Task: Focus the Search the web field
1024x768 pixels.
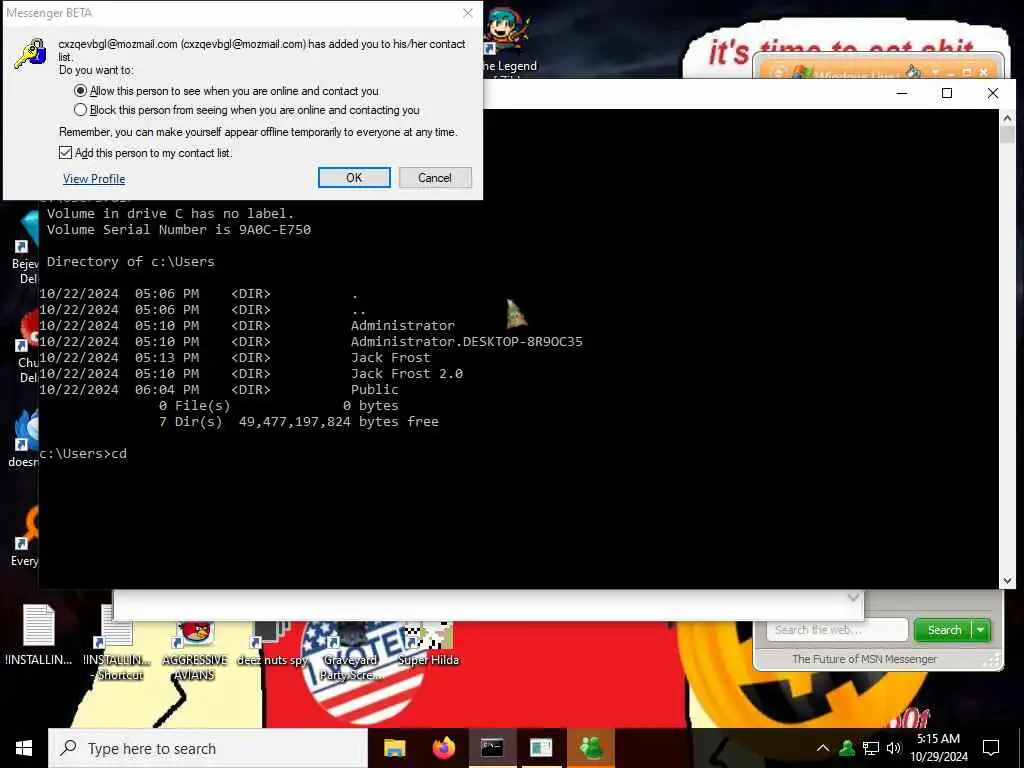Action: [837, 630]
